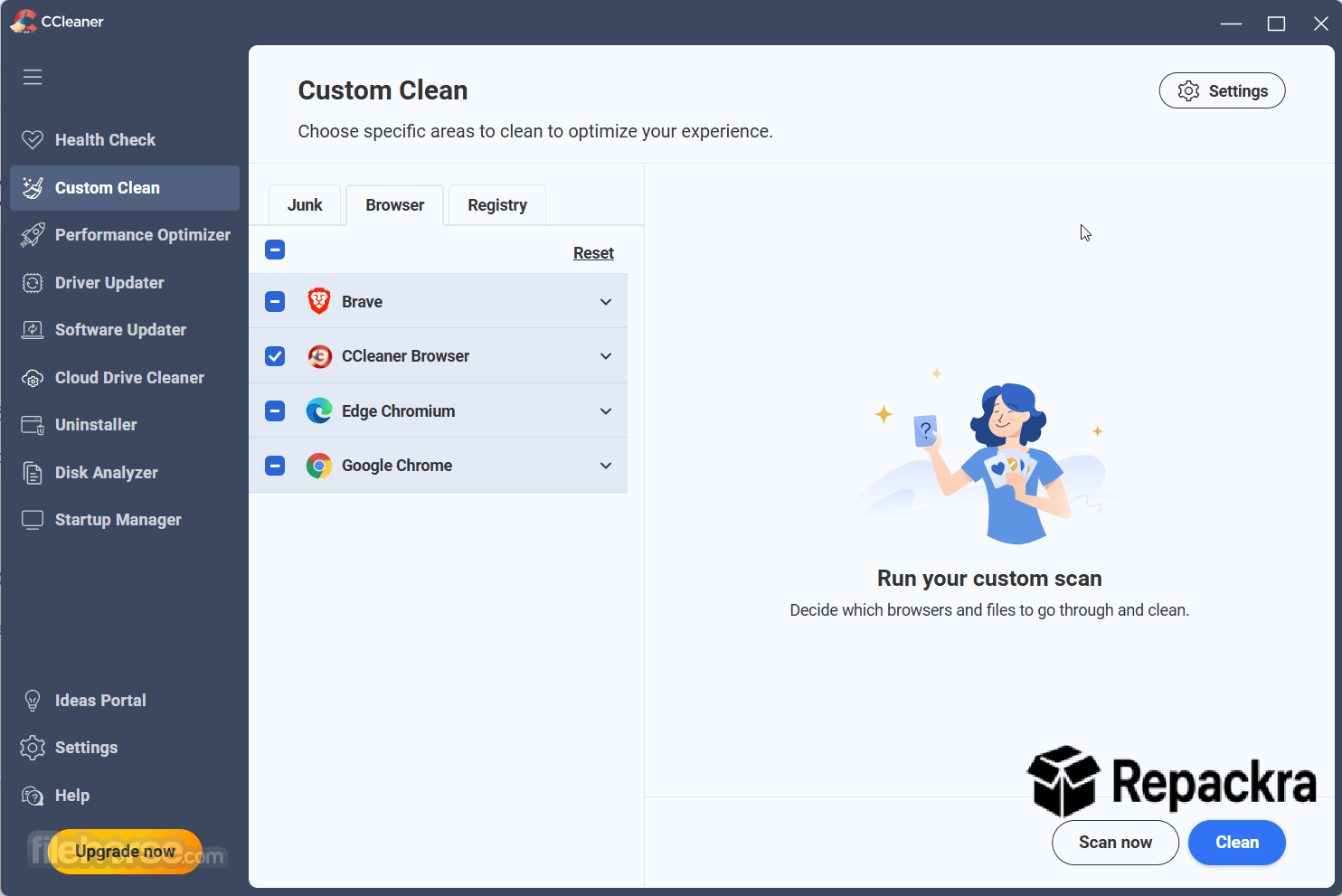Expand the CCleaner Browser options chevron
Viewport: 1342px width, 896px height.
pos(606,356)
